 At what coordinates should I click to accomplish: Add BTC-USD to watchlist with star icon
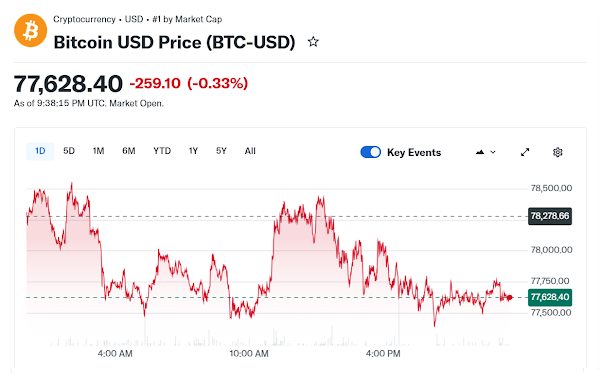[x=313, y=42]
